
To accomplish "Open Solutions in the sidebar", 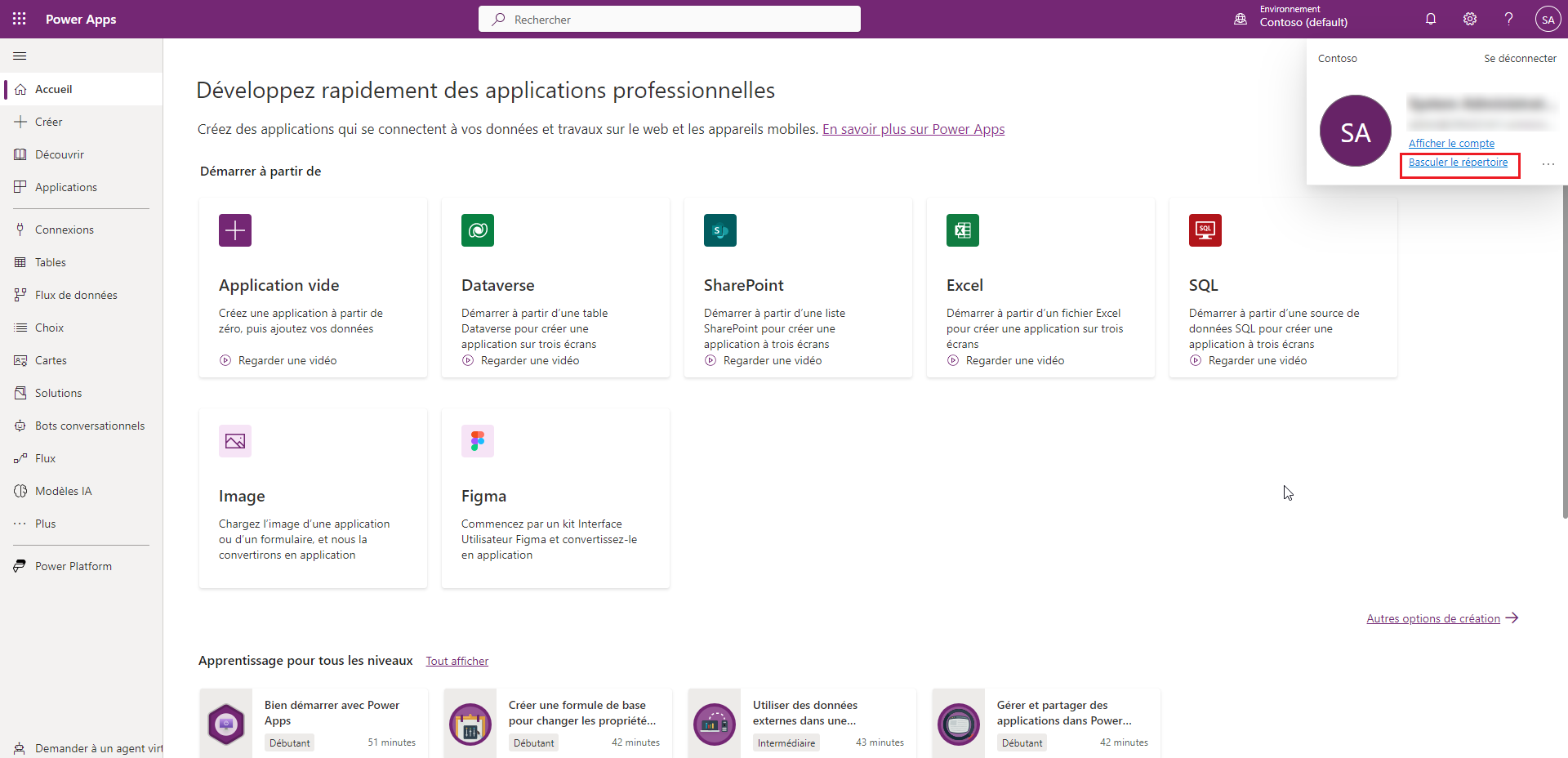I will 82,393.
